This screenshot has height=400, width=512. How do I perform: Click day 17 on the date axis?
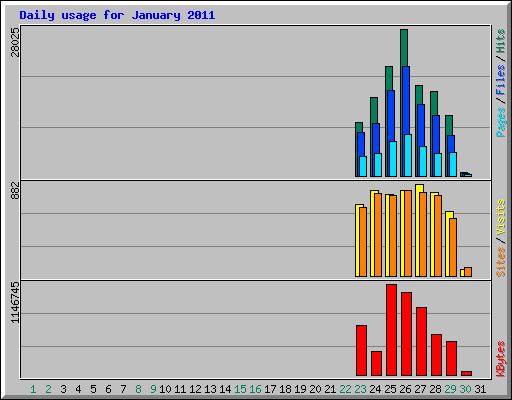coord(270,389)
